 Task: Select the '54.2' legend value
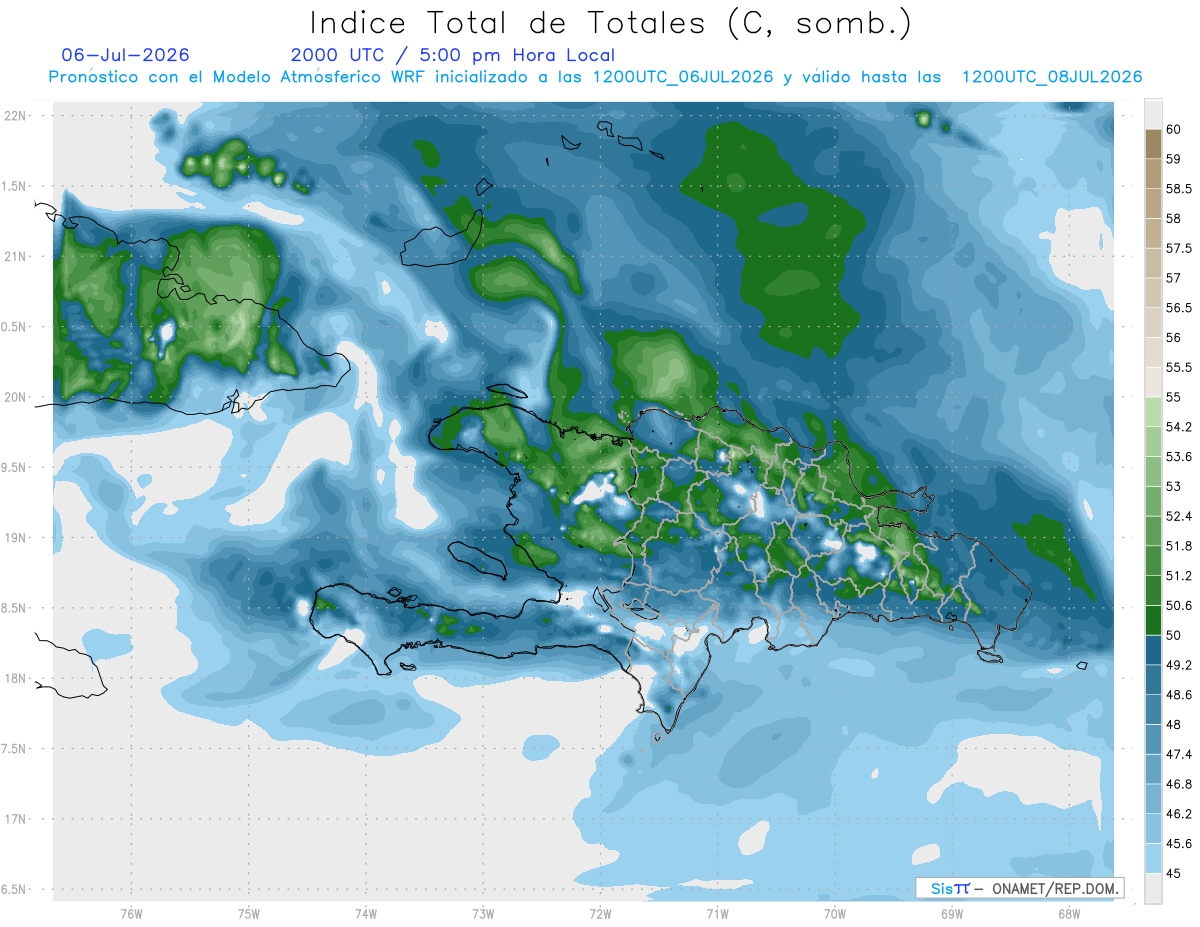[1180, 427]
